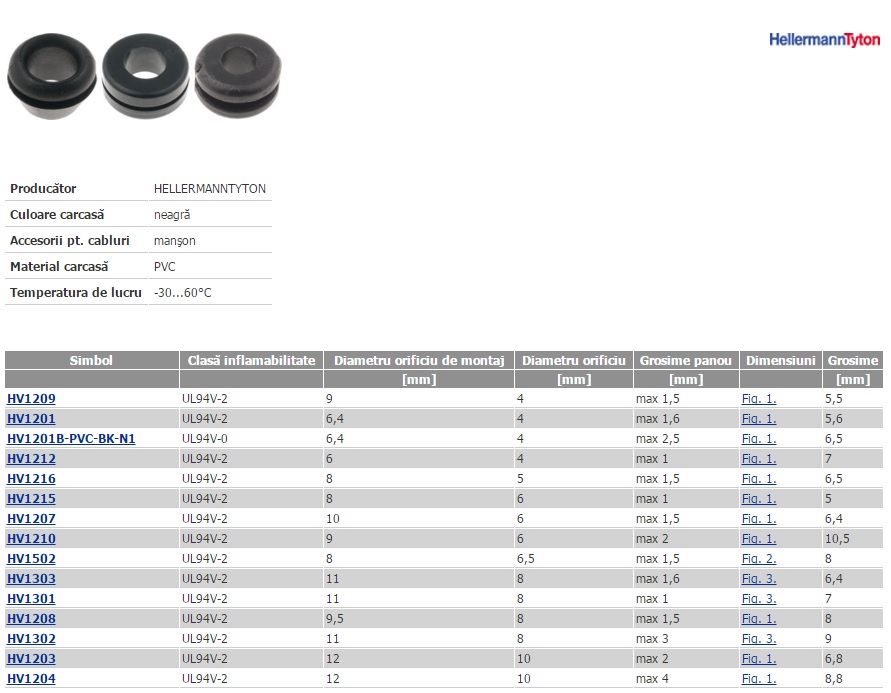Image resolution: width=891 pixels, height=693 pixels.
Task: Open the HV1201B-PVC-BK-N1 product link
Action: [x=71, y=439]
